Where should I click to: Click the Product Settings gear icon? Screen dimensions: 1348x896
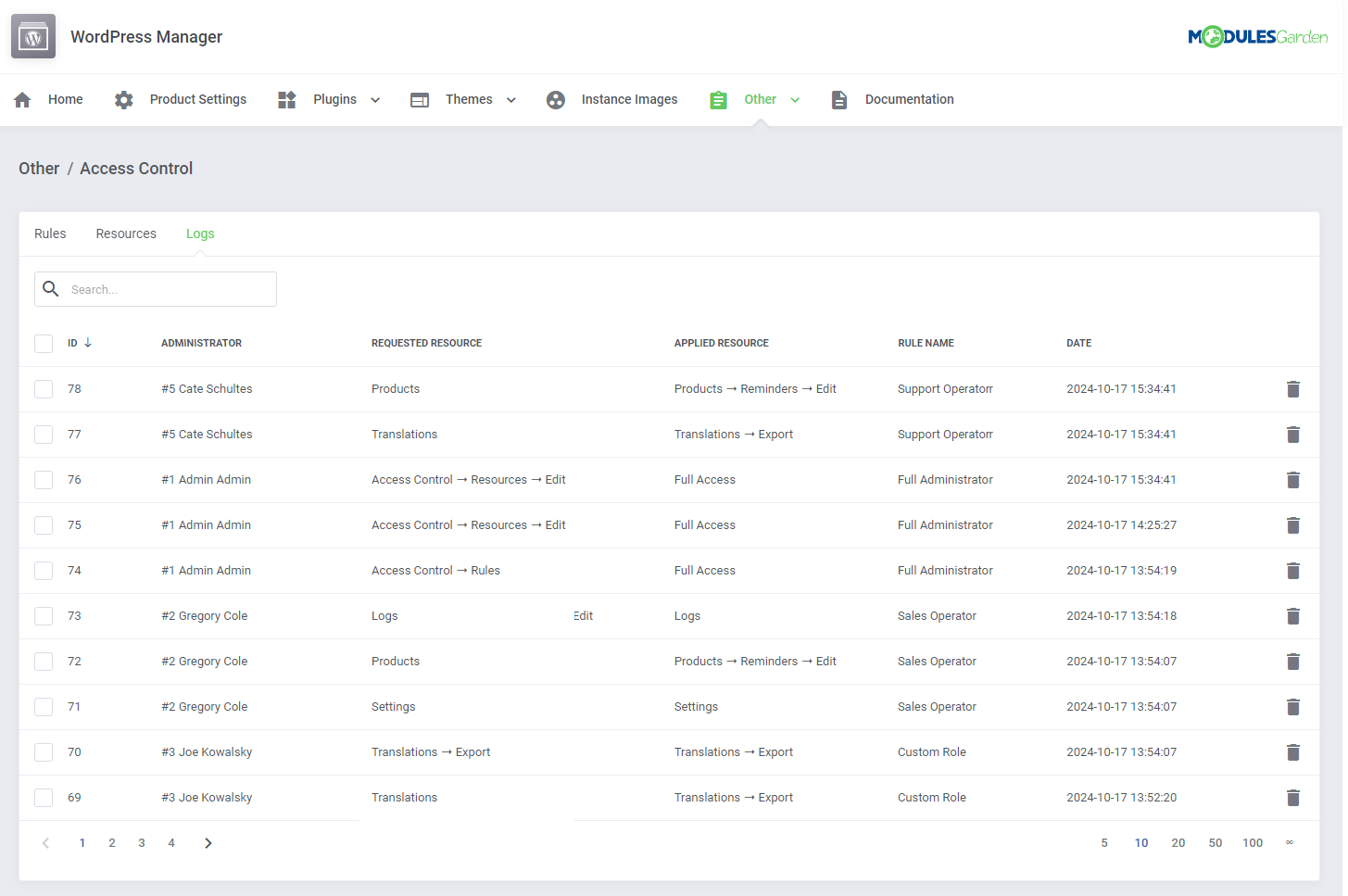coord(123,99)
